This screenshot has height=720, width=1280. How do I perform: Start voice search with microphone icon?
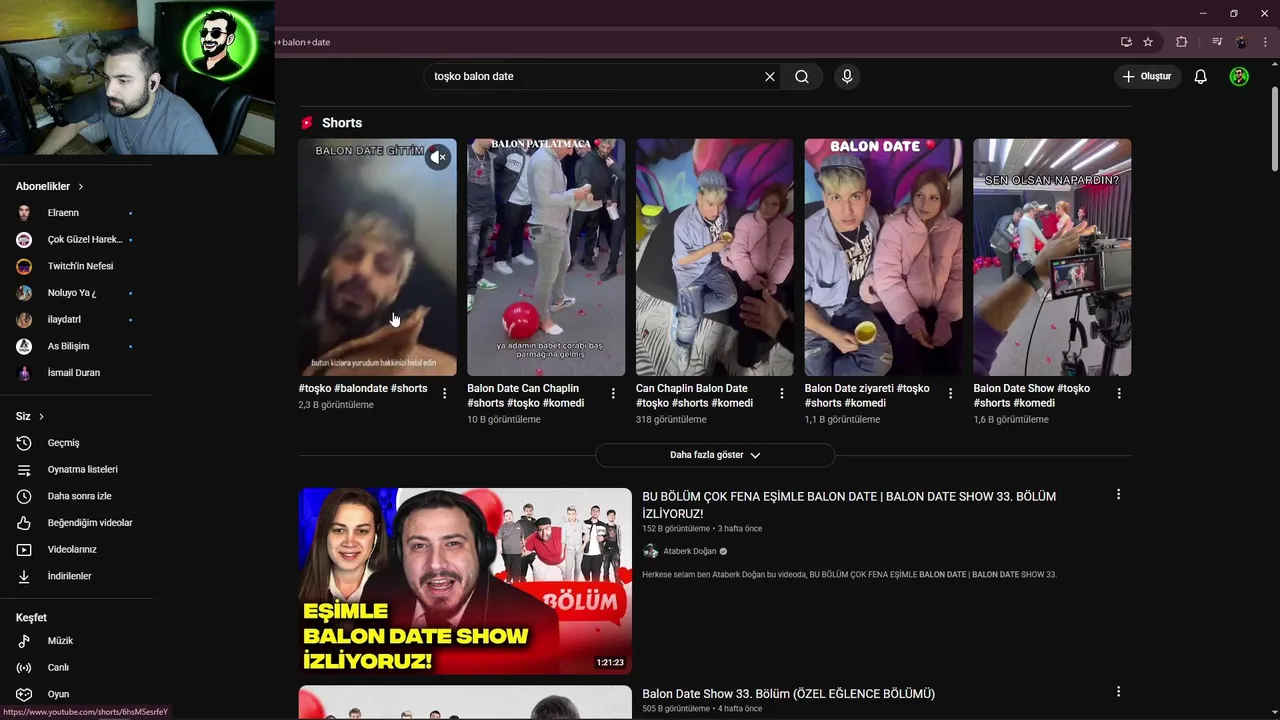tap(847, 76)
